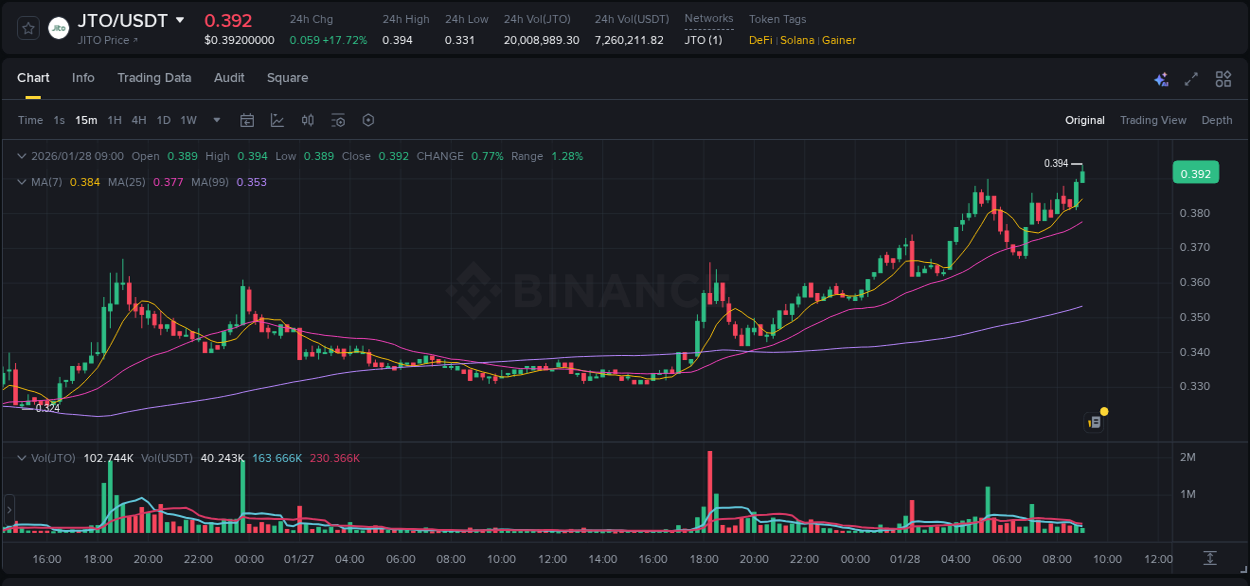Collapse the OHLC info panel with its chevron
Viewport: 1250px width, 586px height.
point(22,156)
